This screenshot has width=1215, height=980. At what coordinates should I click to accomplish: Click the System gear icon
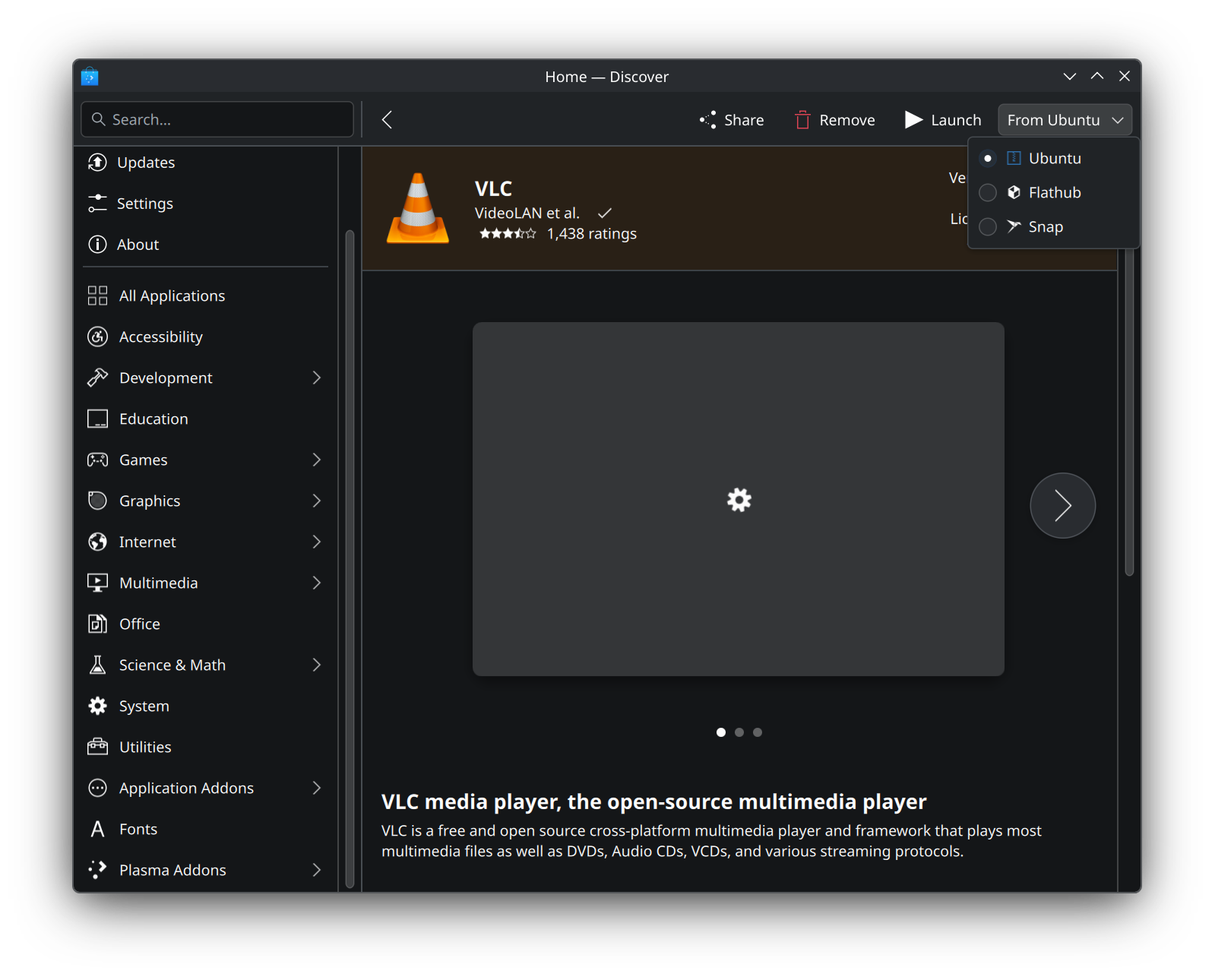pyautogui.click(x=97, y=706)
